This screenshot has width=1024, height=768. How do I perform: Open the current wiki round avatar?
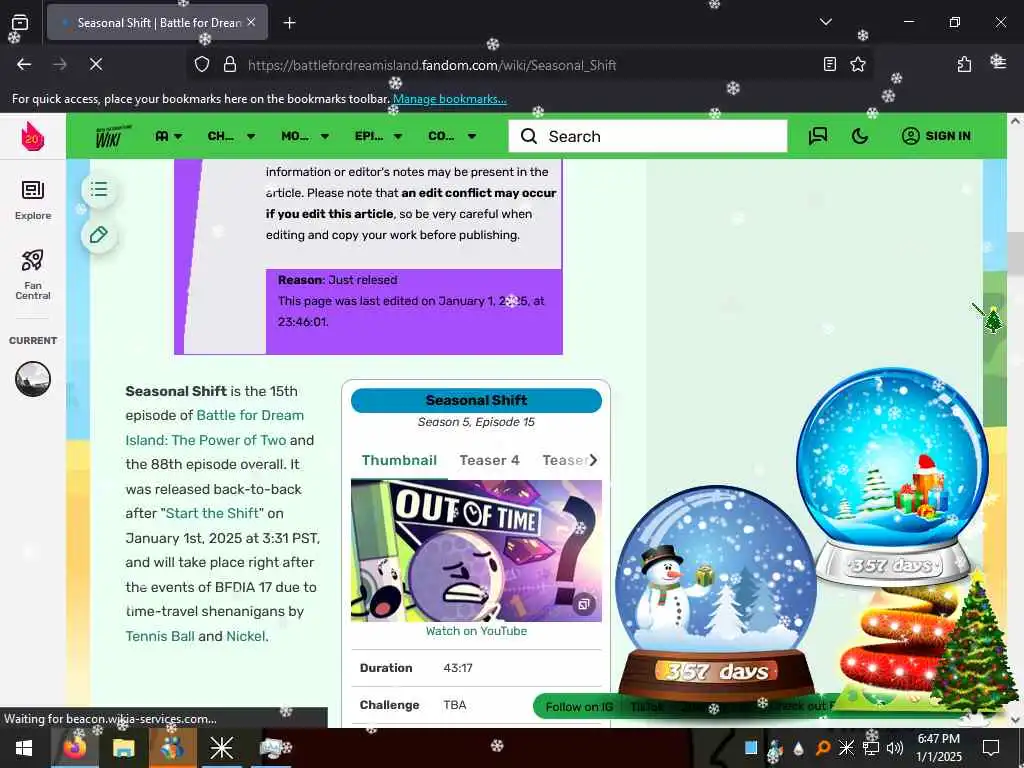tap(33, 379)
